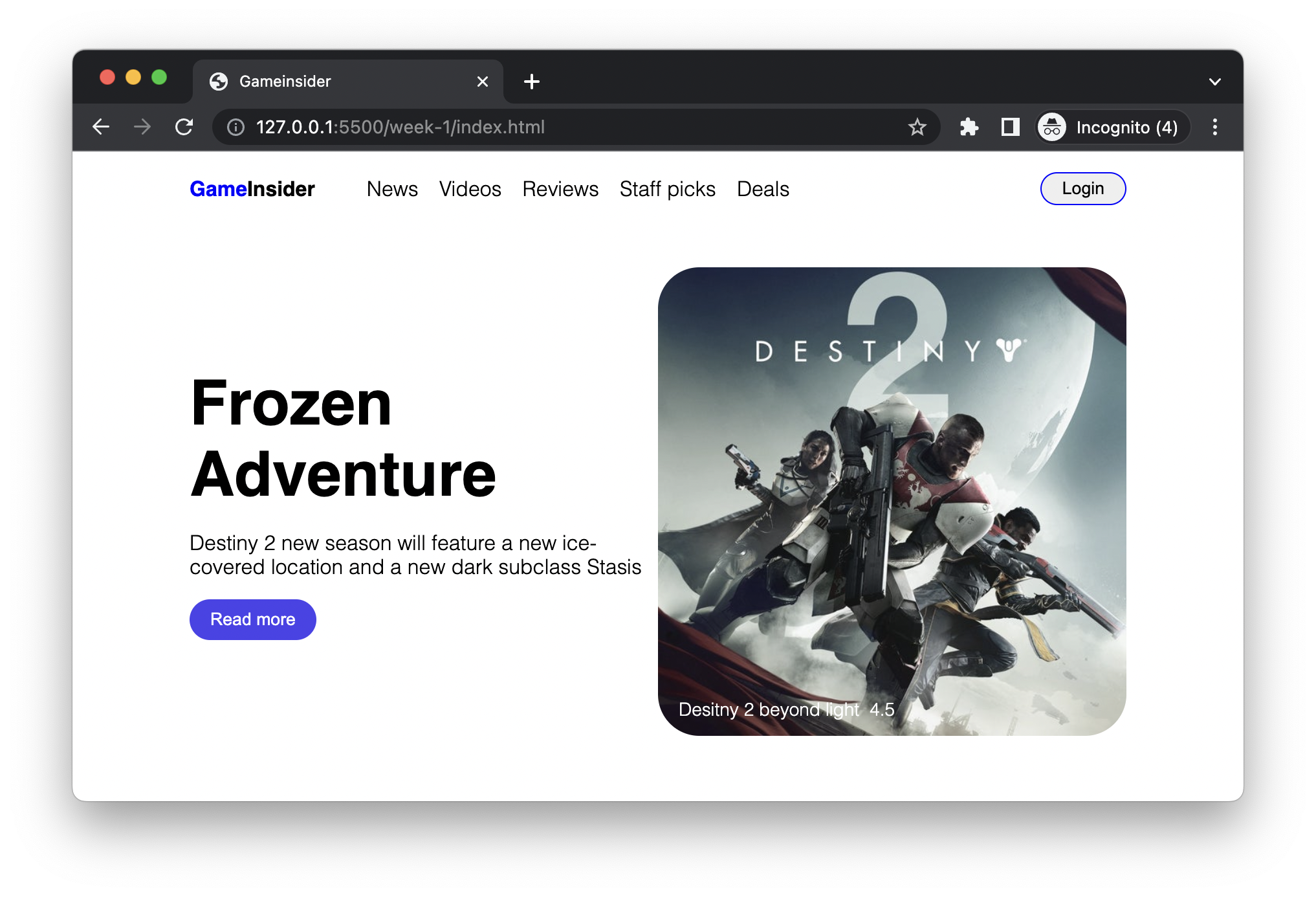This screenshot has width=1316, height=897.
Task: Click the browser back arrow
Action: (x=101, y=127)
